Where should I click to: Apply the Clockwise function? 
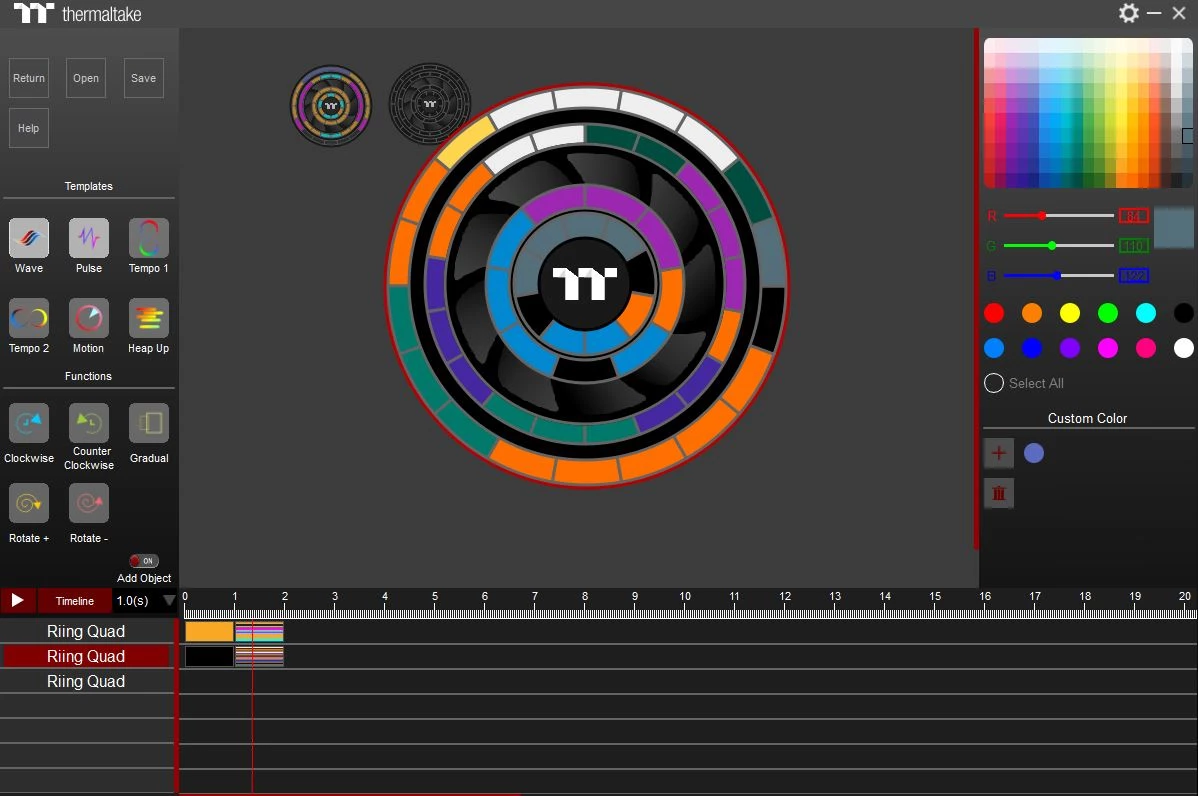tap(29, 422)
